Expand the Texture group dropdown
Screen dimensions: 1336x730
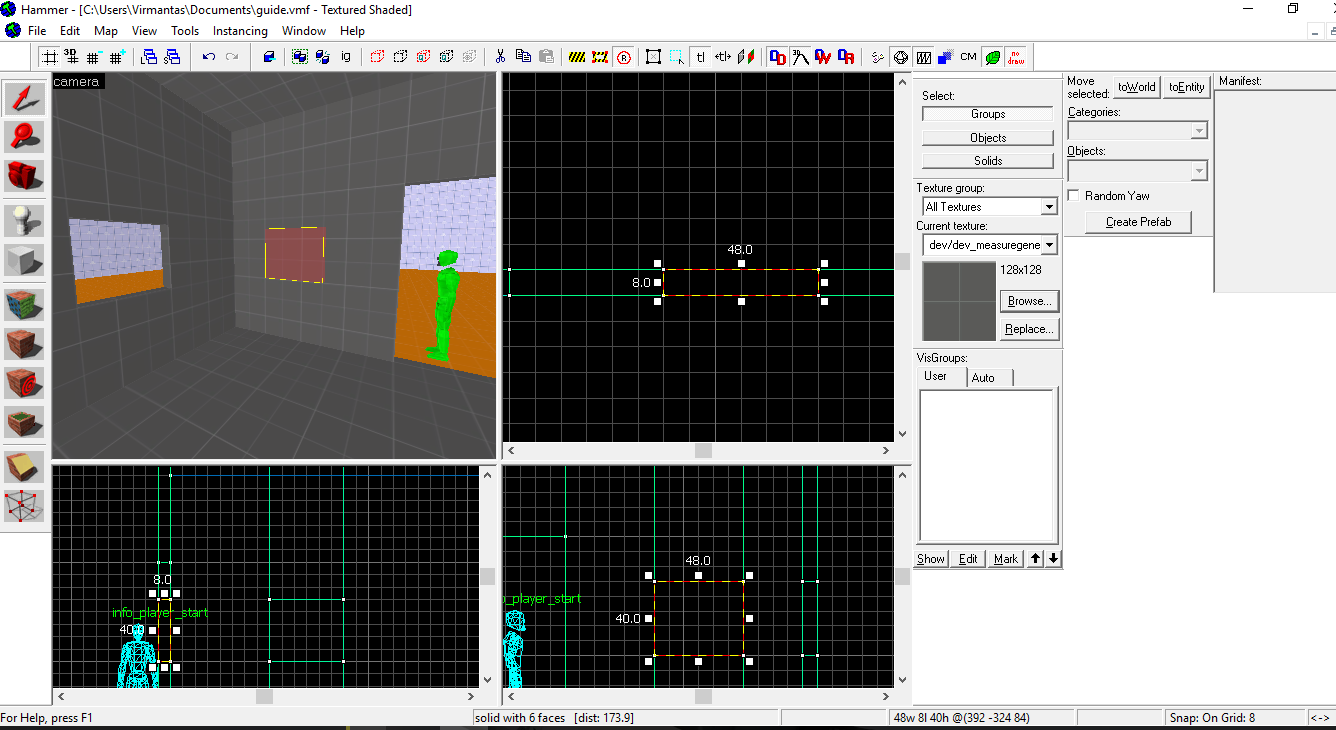(x=1048, y=207)
